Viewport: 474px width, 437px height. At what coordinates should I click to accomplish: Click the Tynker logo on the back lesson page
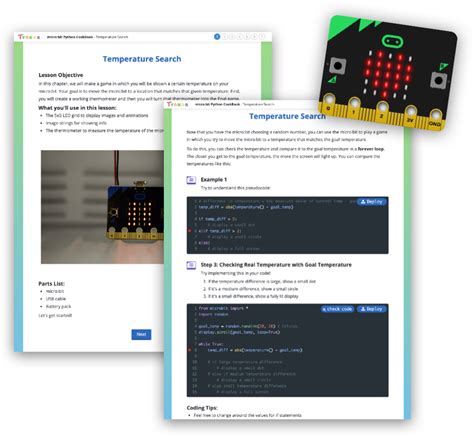point(29,37)
